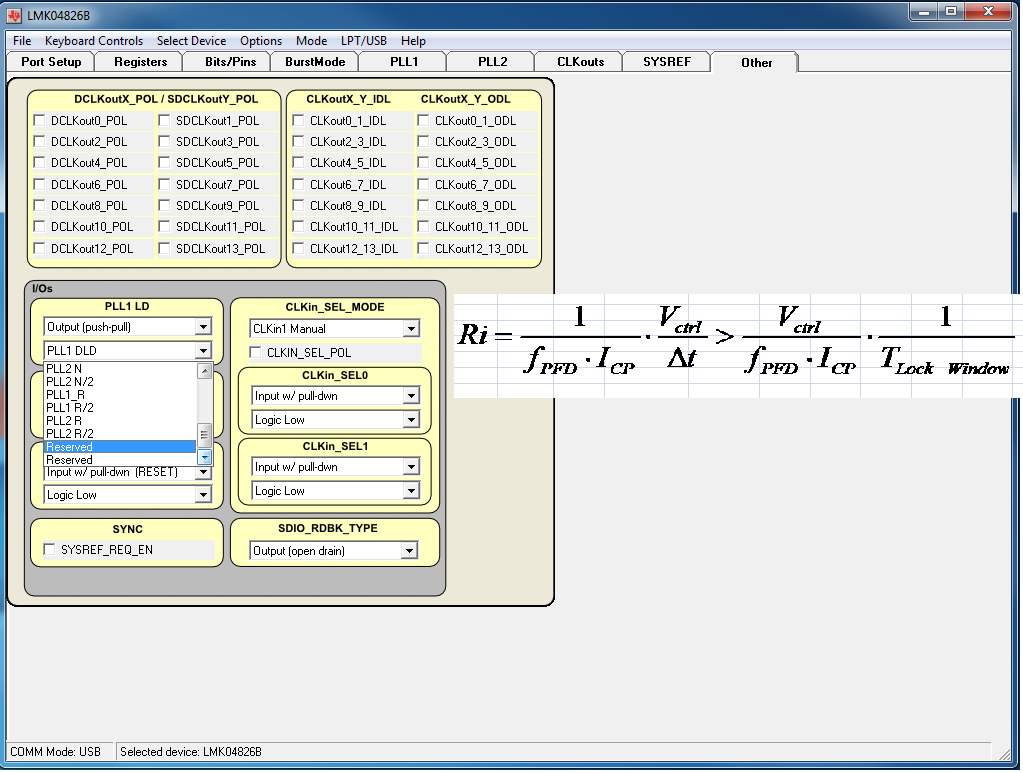Enable CLKout6_7_IDL checkbox
The height and width of the screenshot is (773, 1023).
click(298, 185)
